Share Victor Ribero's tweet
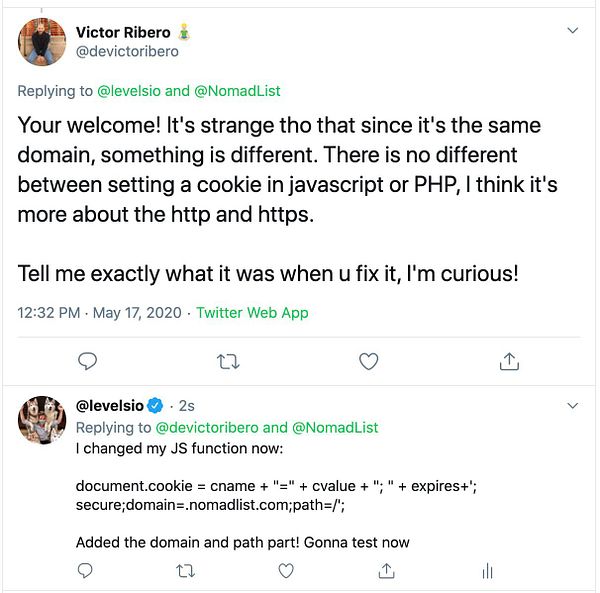This screenshot has width=600, height=593. coord(509,361)
